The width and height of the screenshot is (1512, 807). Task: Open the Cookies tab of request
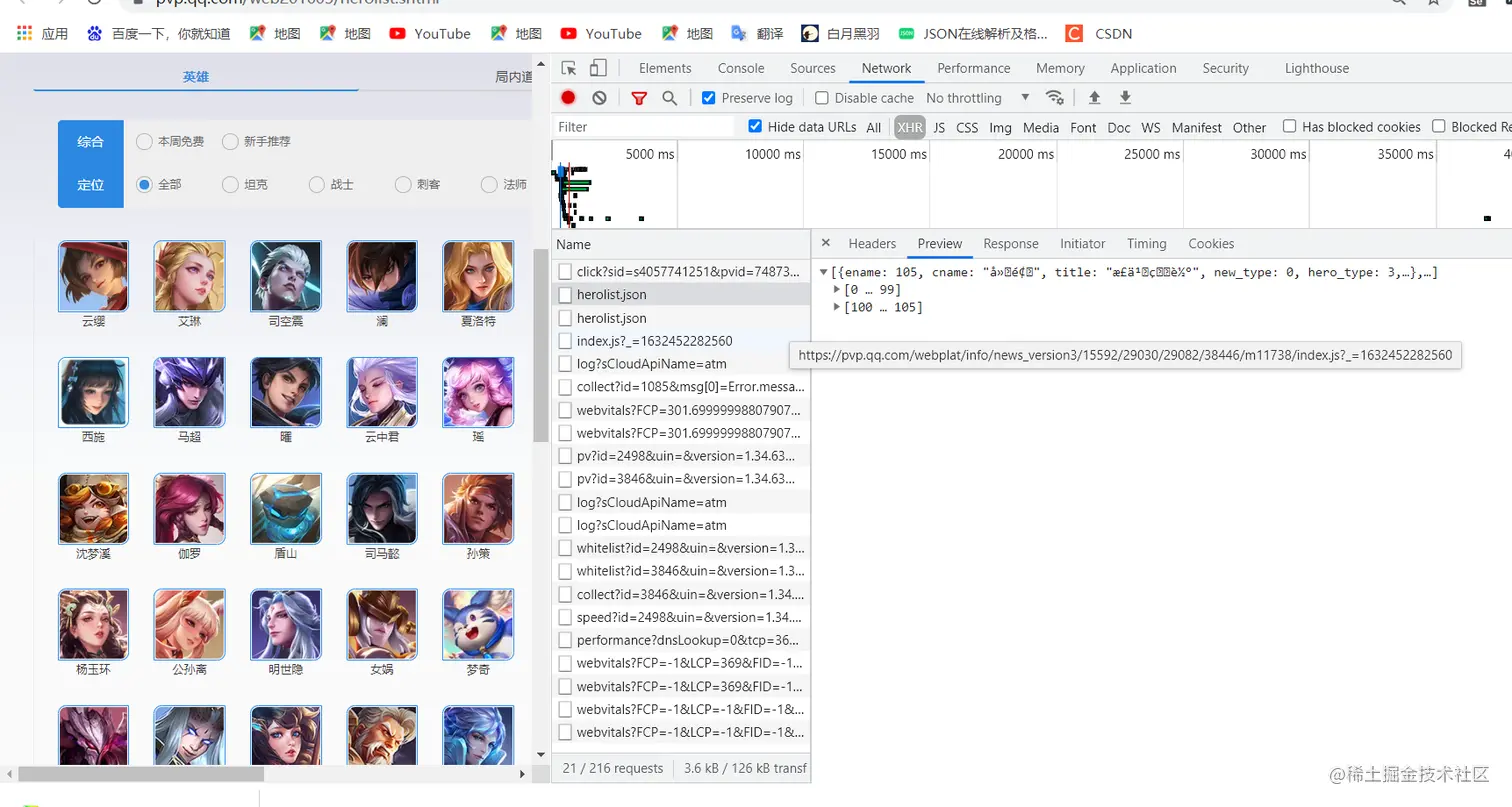pos(1211,243)
